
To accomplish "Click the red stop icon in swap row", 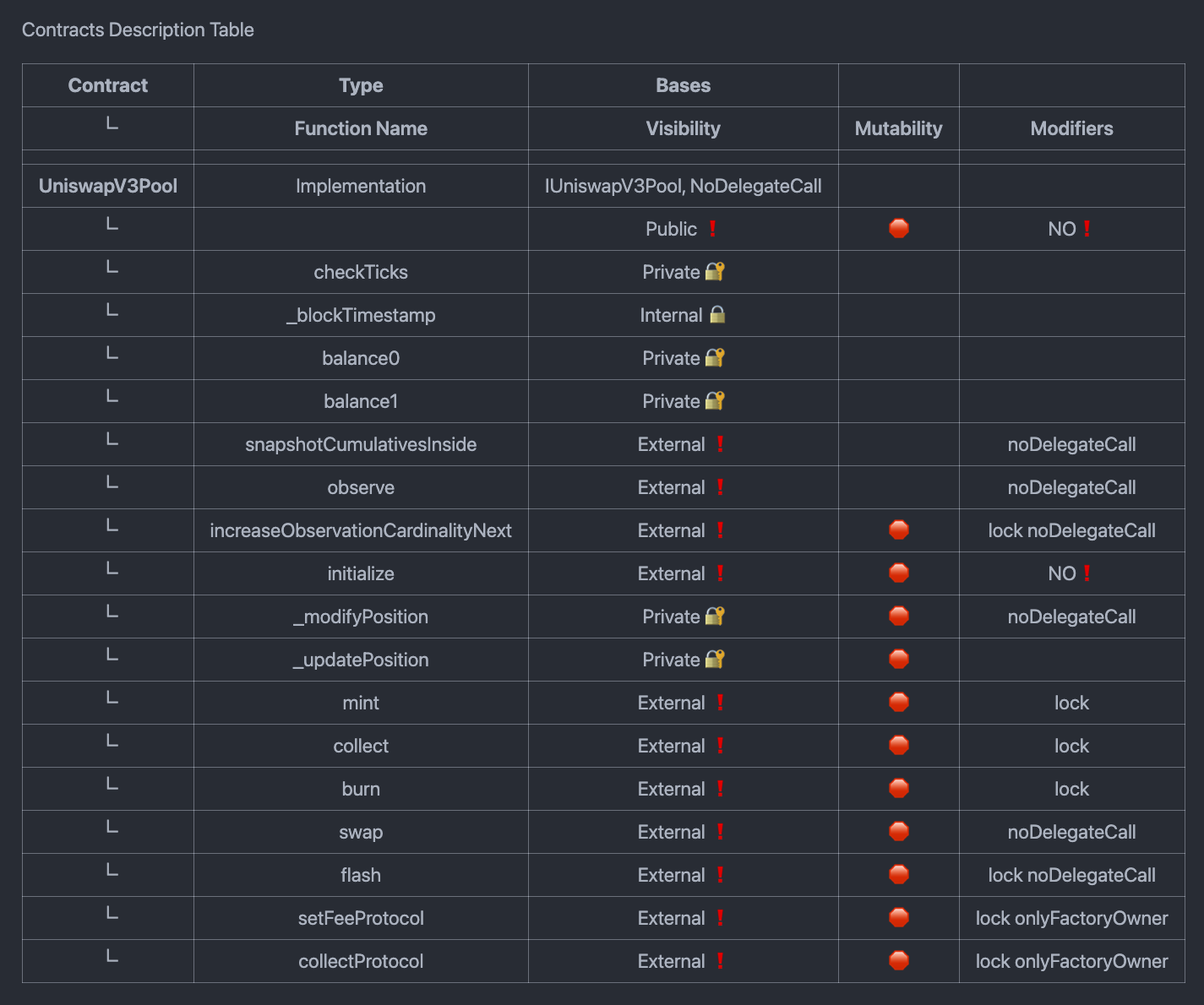I will click(899, 832).
